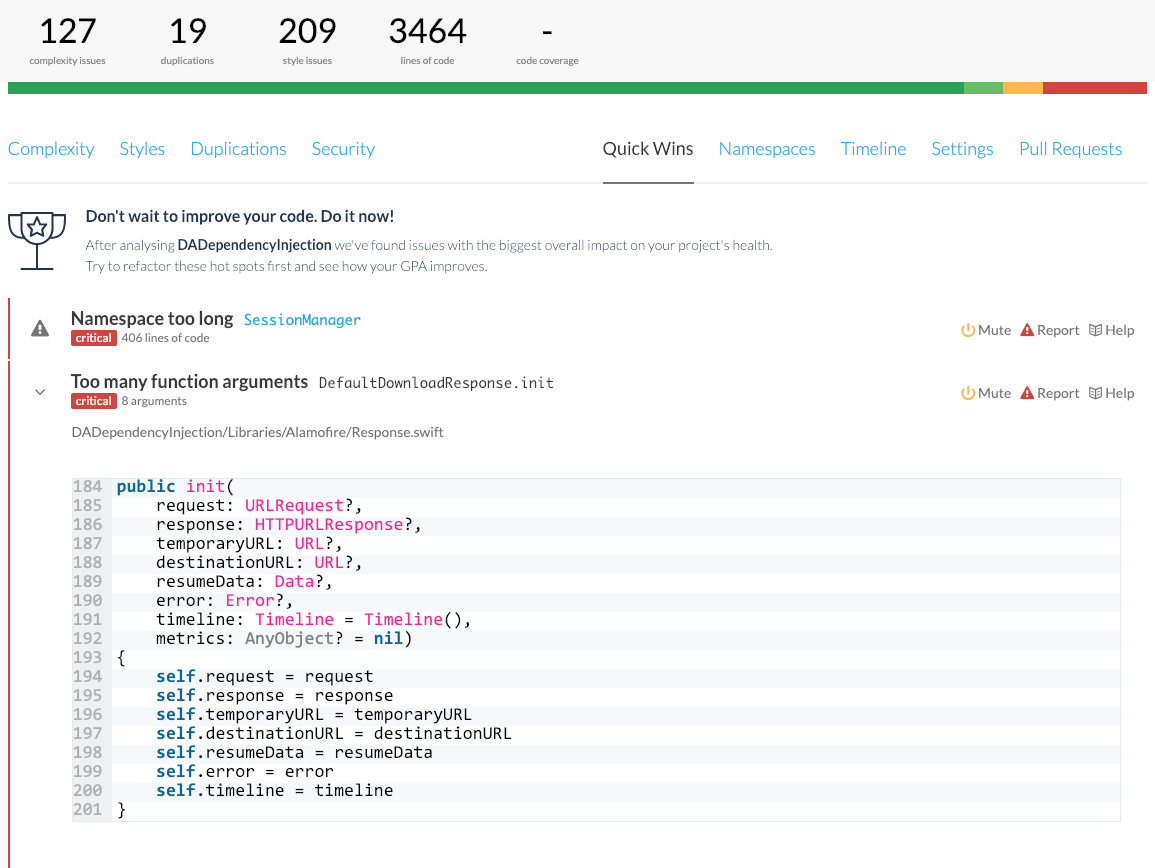Open Help for Too many function arguments
This screenshot has width=1155, height=868.
tap(1111, 393)
